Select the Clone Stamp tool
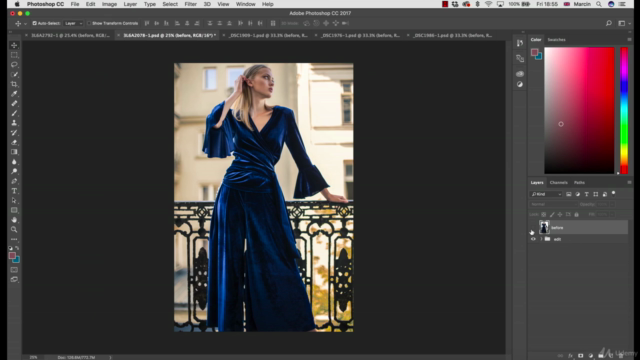The height and width of the screenshot is (360, 640). [x=14, y=123]
